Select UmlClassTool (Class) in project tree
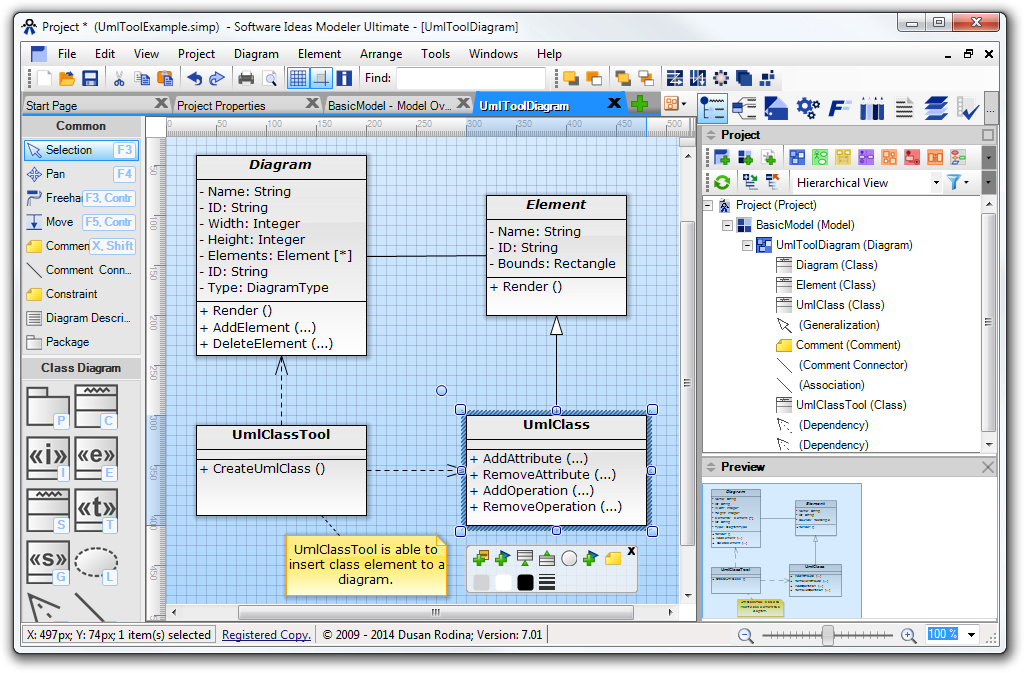The width and height of the screenshot is (1025, 673). click(x=850, y=405)
